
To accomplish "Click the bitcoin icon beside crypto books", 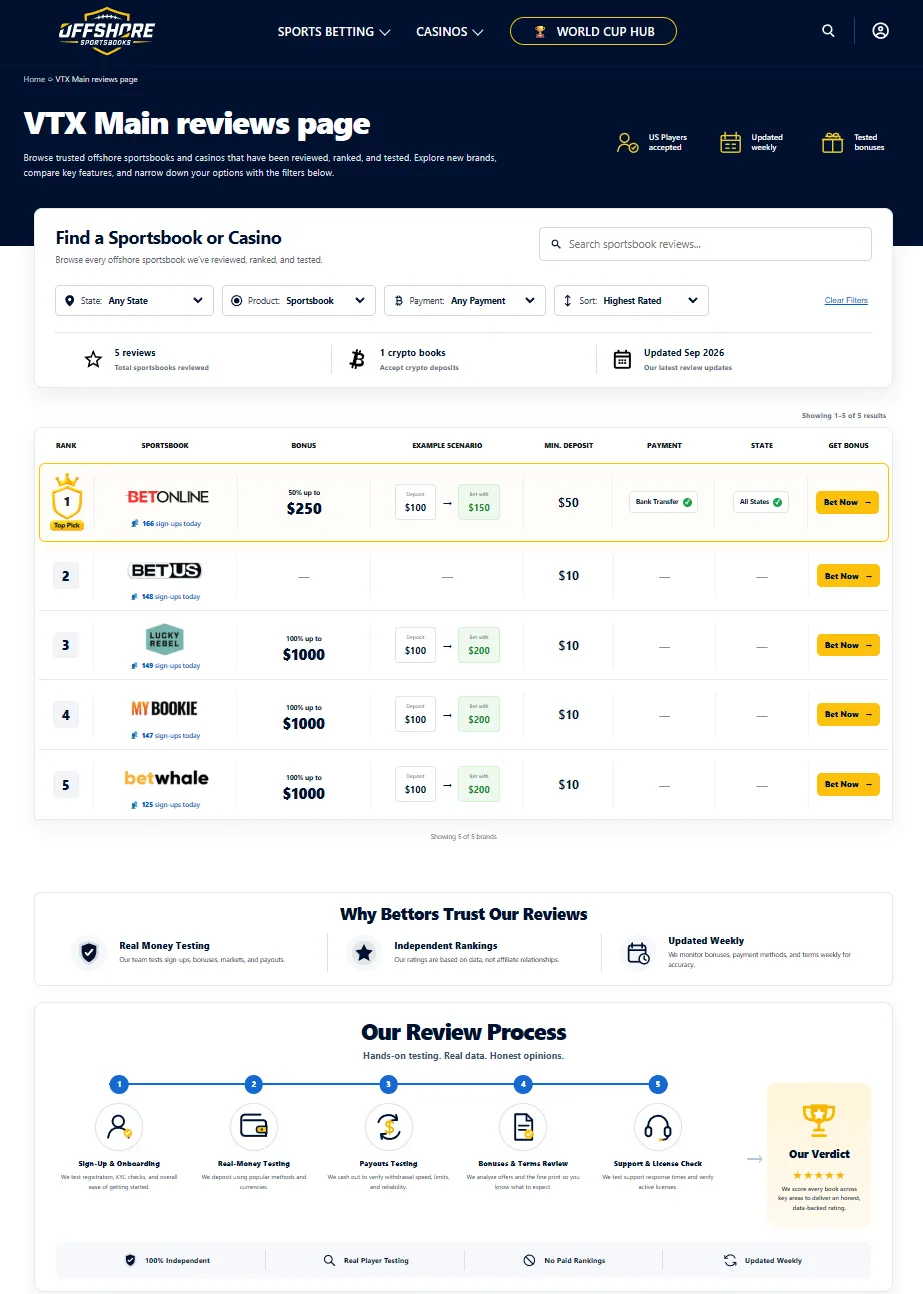I will [357, 359].
